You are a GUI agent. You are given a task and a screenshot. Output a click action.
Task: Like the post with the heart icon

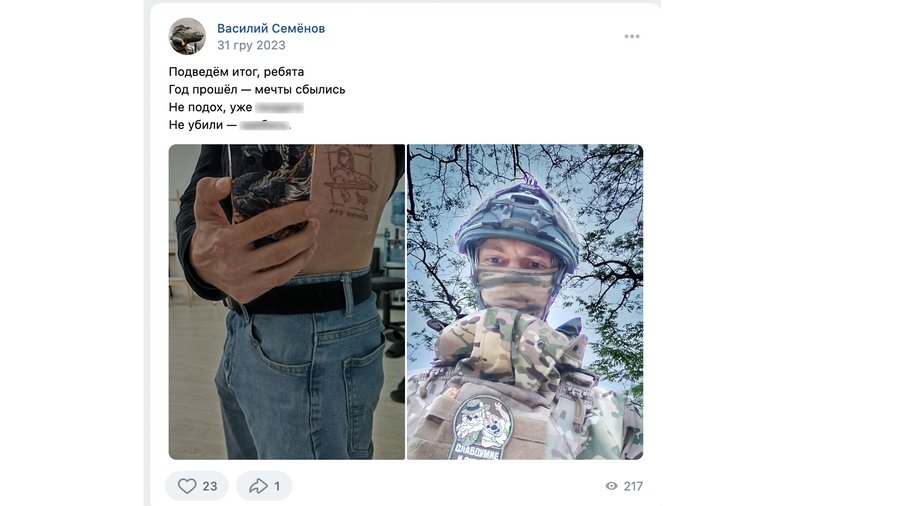click(187, 486)
